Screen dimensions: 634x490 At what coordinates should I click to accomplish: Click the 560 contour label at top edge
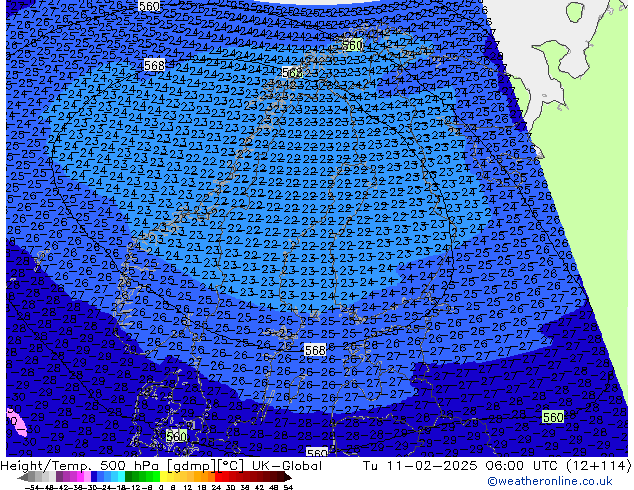point(149,6)
